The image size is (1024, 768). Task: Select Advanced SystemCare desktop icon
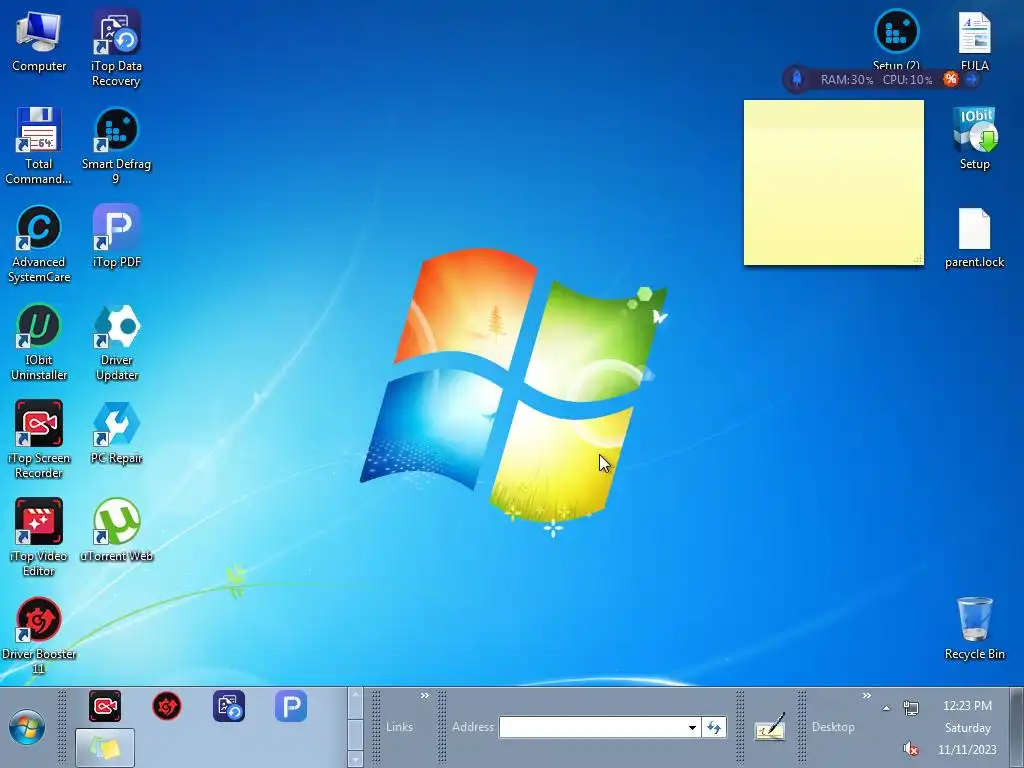pyautogui.click(x=39, y=244)
